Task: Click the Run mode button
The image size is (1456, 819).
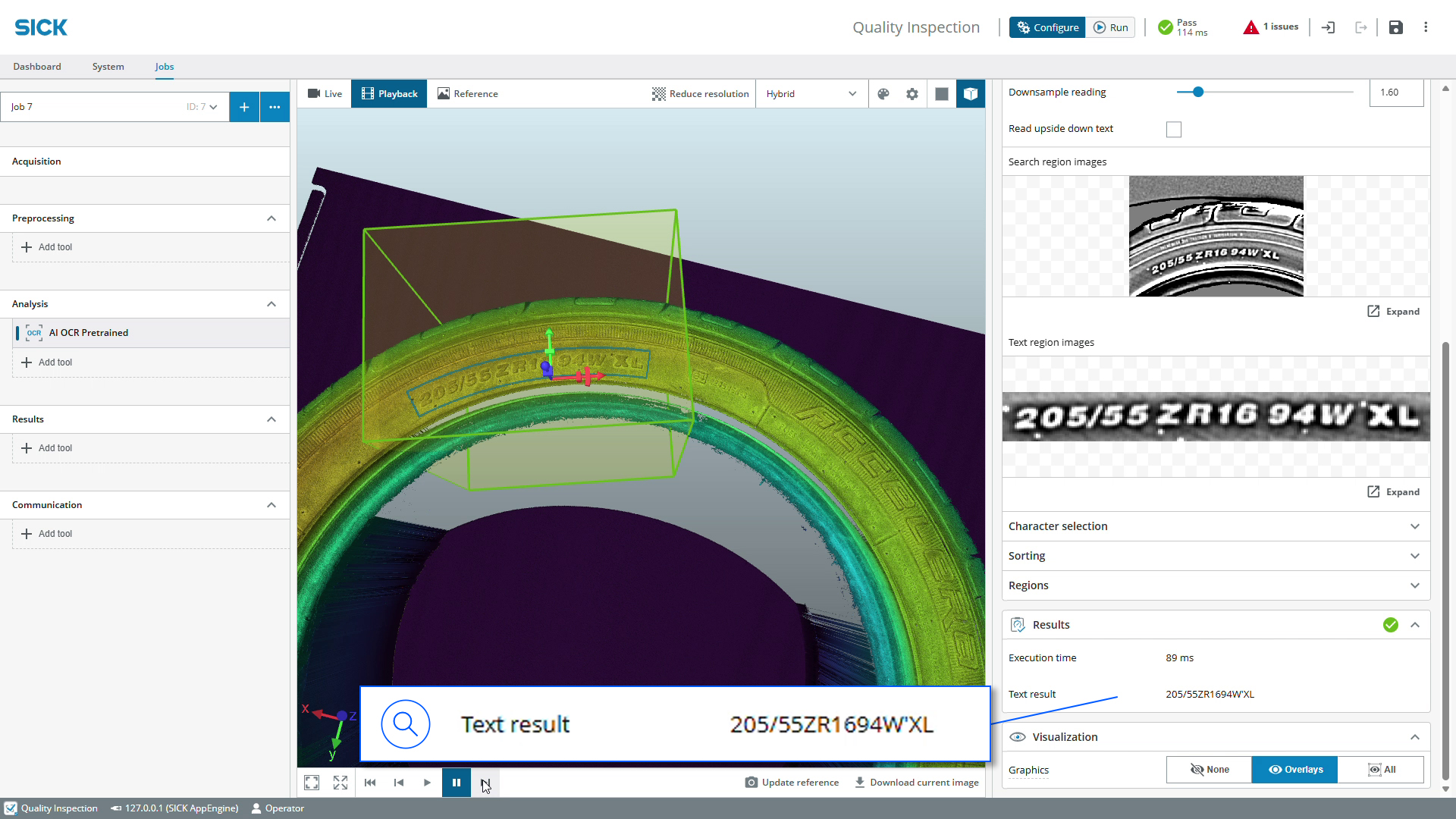Action: pos(1111,27)
